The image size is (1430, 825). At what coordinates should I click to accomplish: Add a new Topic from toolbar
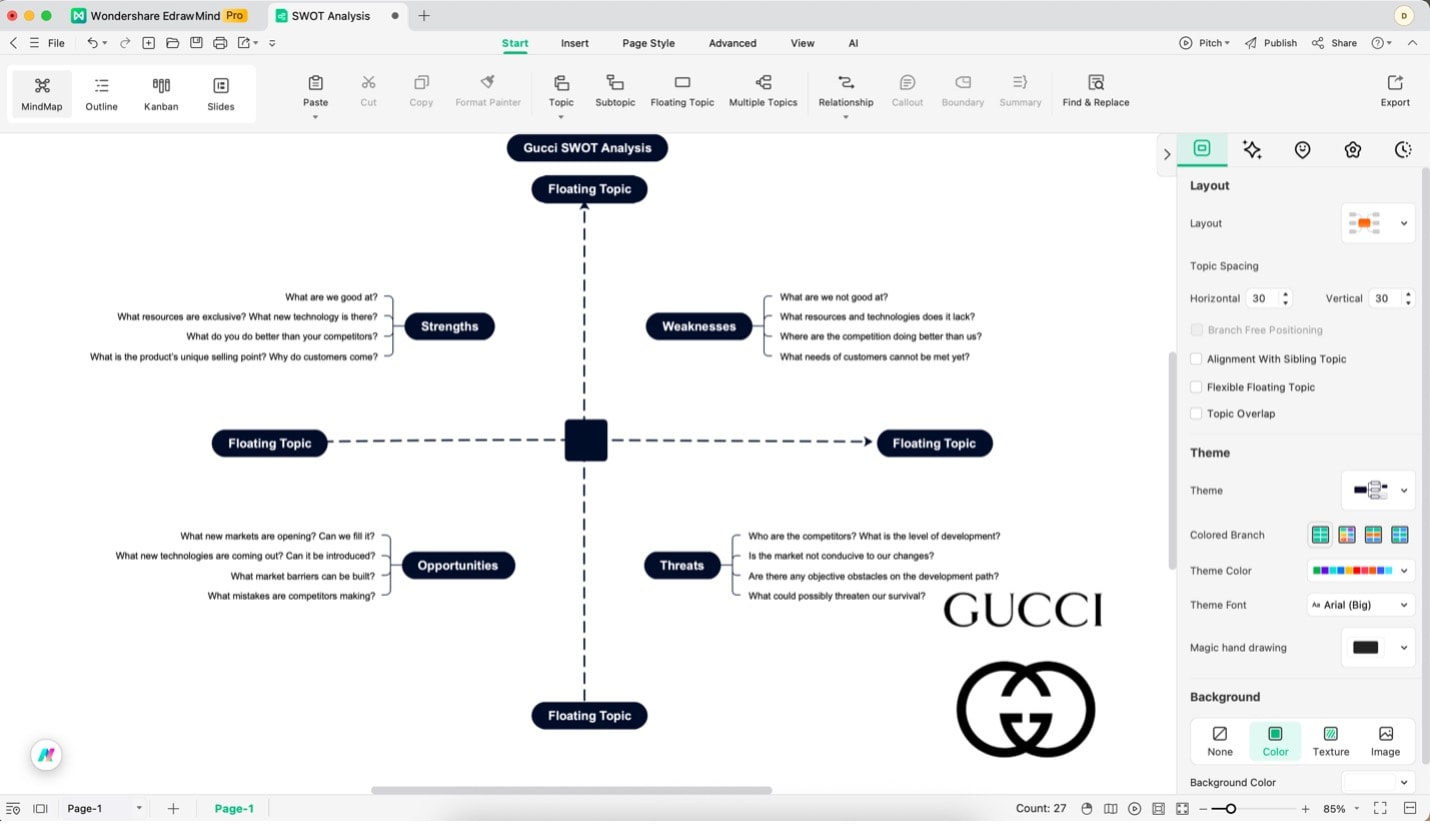(x=561, y=90)
